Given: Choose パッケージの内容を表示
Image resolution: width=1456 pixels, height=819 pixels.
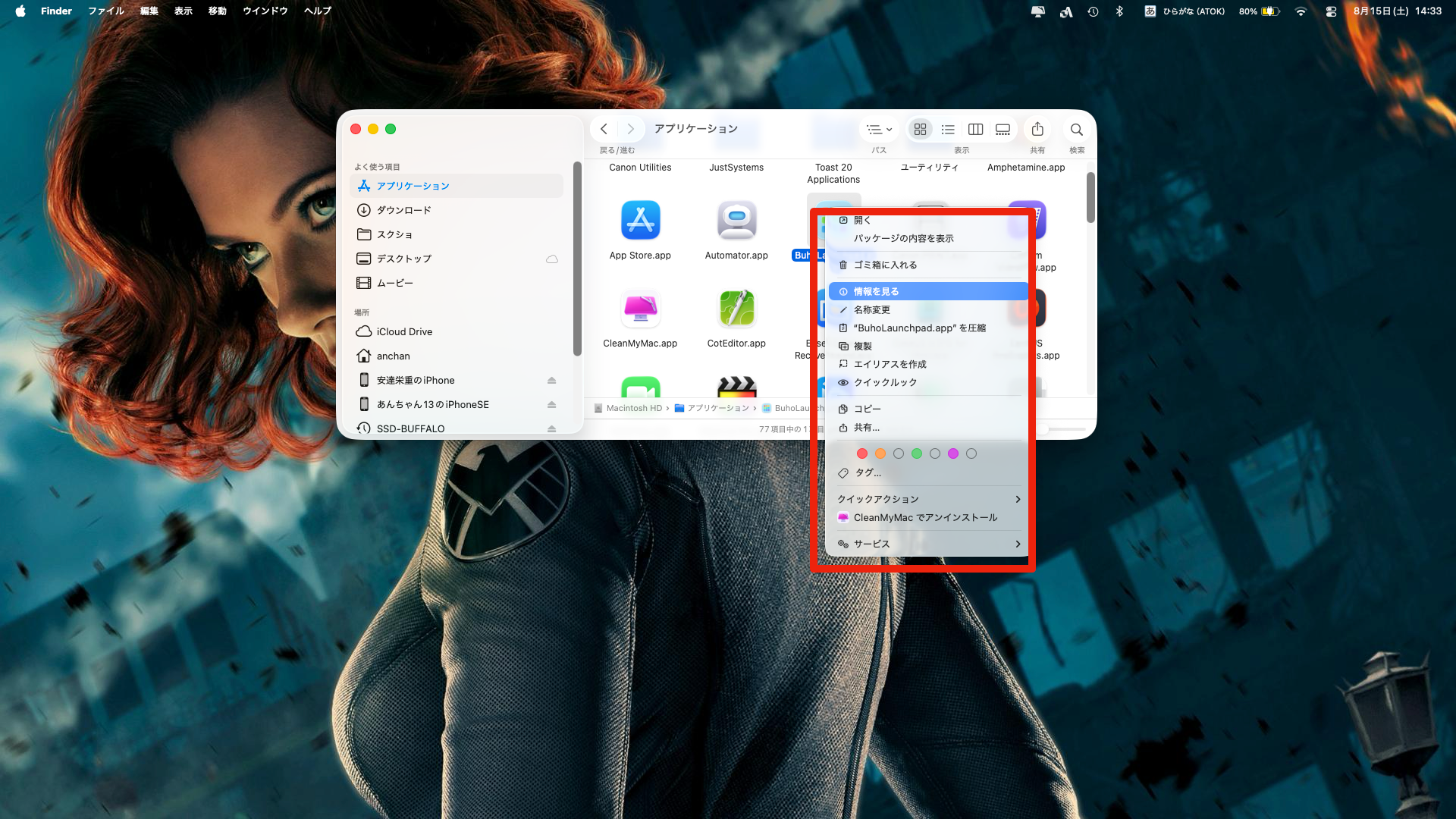Looking at the screenshot, I should pos(929,238).
